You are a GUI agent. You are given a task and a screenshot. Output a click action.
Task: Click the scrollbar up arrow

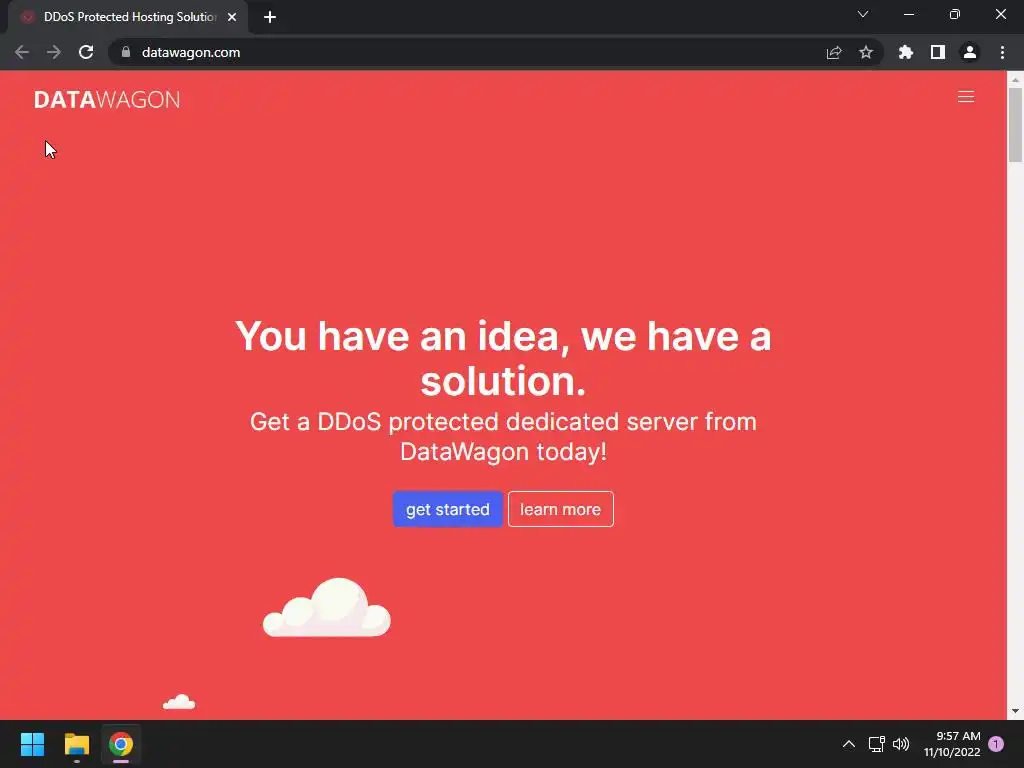[1015, 79]
